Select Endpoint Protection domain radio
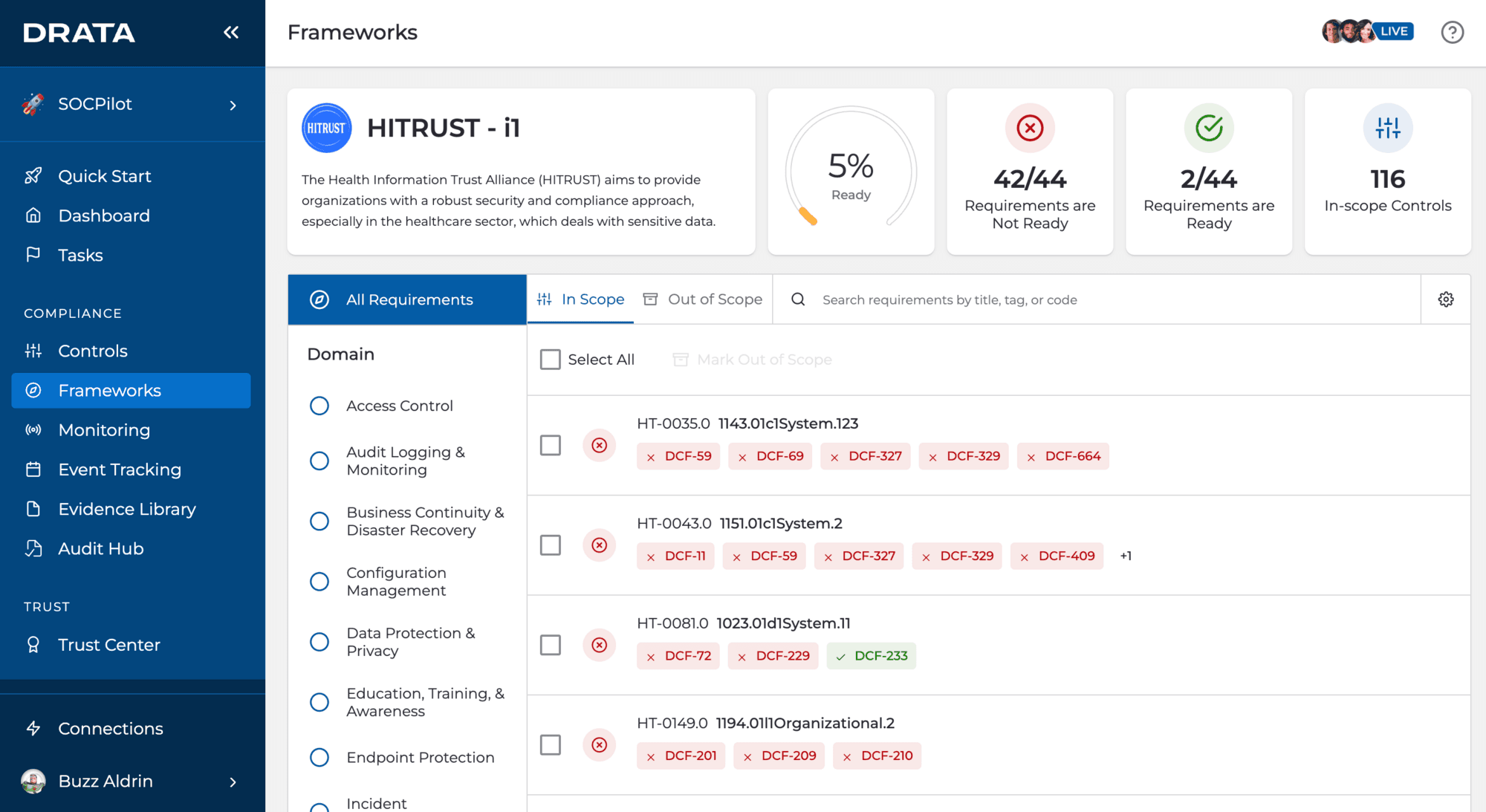1486x812 pixels. click(x=319, y=757)
